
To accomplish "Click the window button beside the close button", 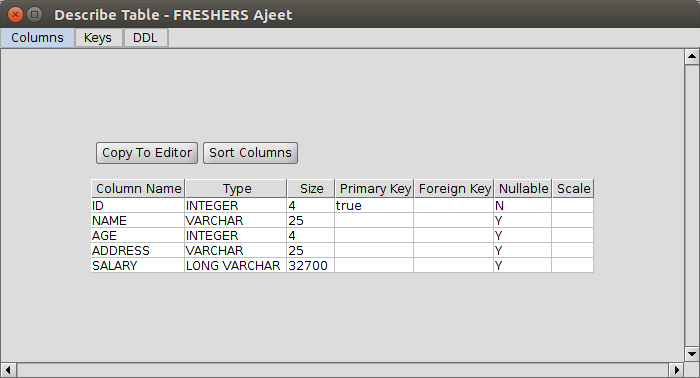I will (34, 15).
